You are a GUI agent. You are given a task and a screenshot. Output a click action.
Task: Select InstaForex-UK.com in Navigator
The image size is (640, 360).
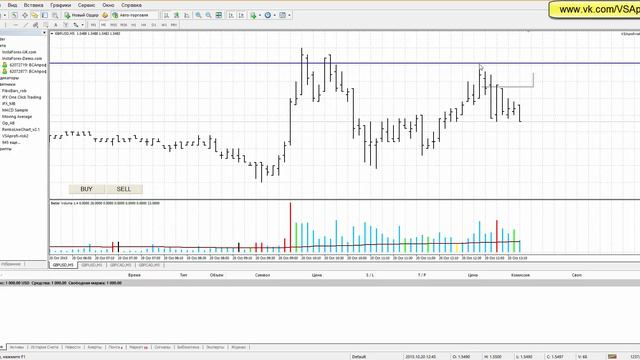[x=19, y=52]
